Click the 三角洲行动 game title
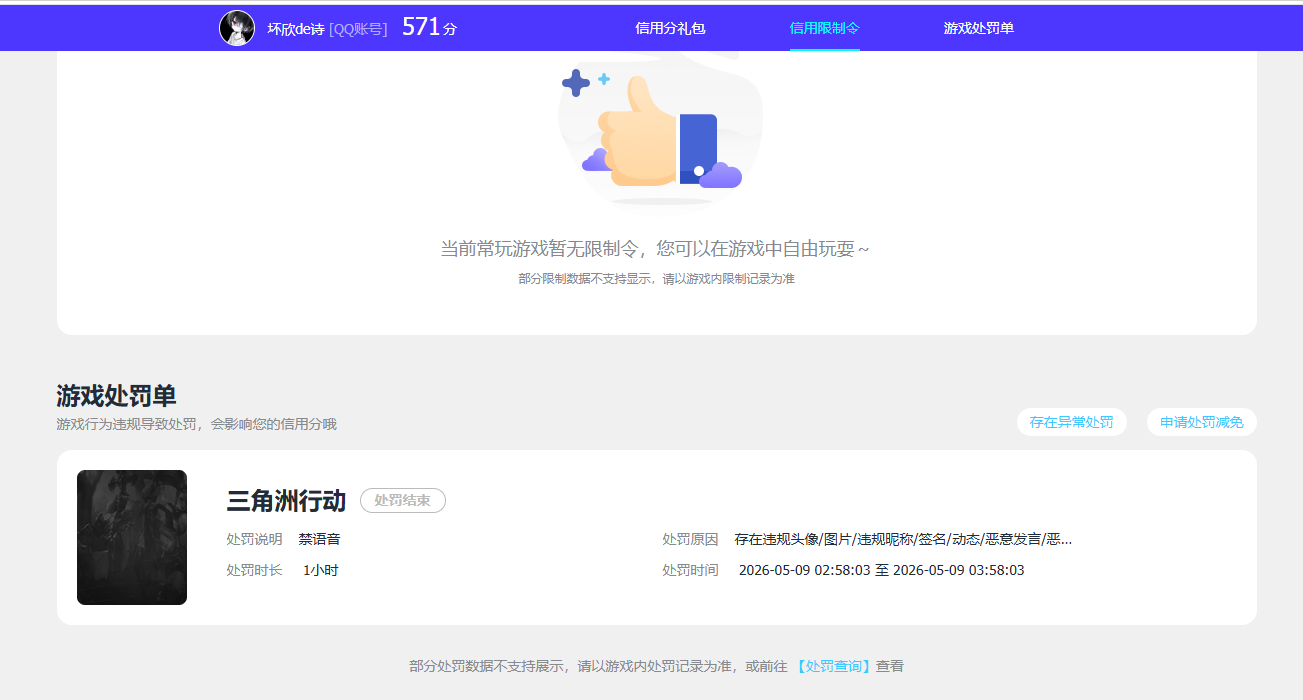 (x=286, y=501)
